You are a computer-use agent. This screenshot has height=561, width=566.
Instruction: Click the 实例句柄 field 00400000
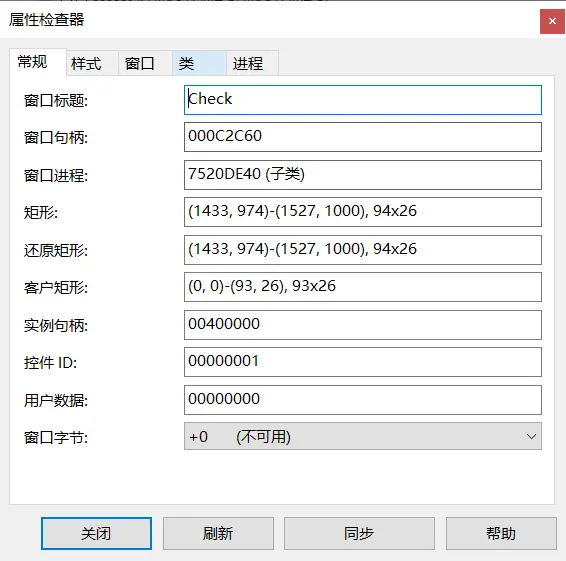pyautogui.click(x=363, y=325)
